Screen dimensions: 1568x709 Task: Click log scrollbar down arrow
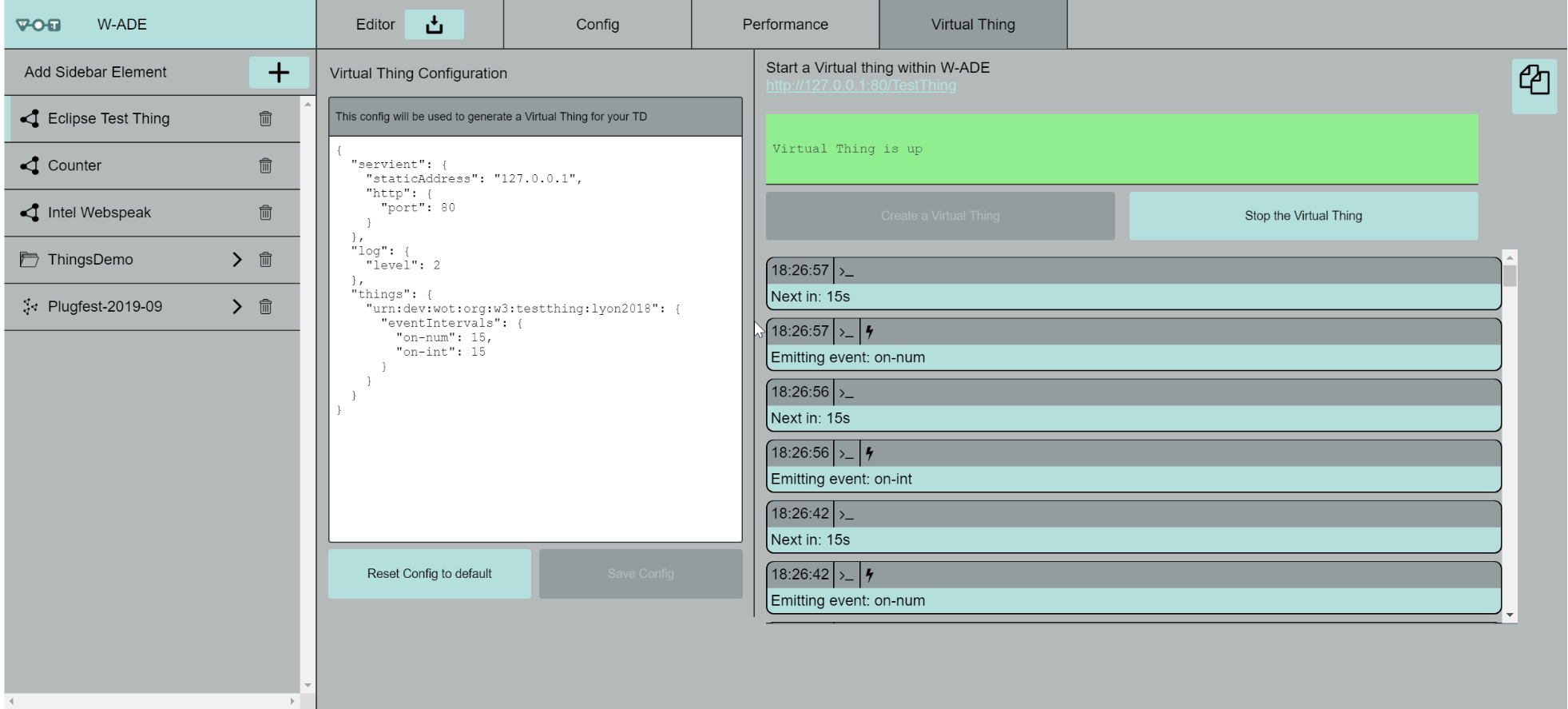[1510, 615]
